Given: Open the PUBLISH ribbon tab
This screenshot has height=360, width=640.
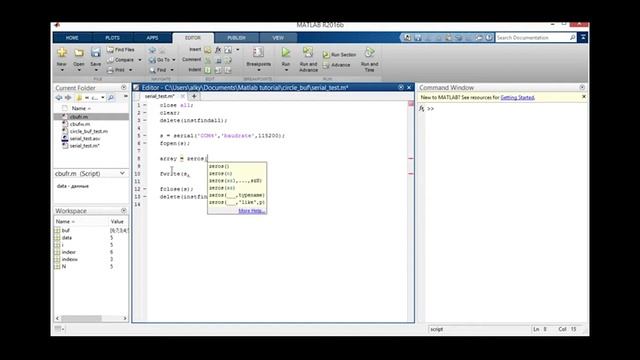Looking at the screenshot, I should point(236,38).
